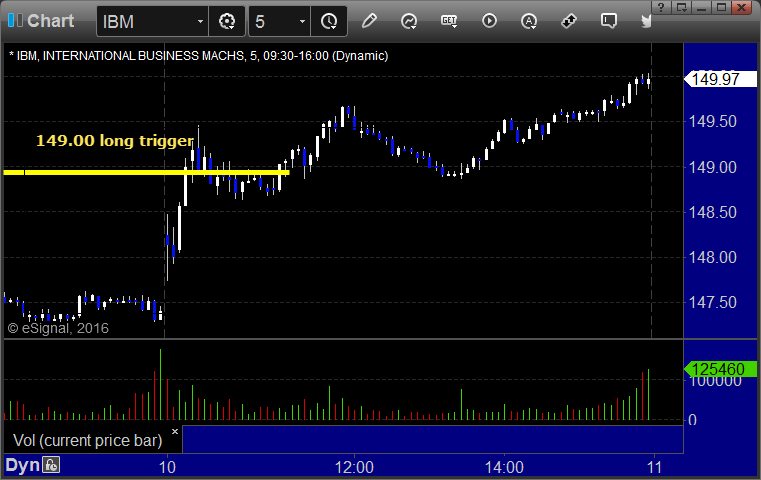The height and width of the screenshot is (480, 761).
Task: Click the 149.00 price axis label
Action: pos(713,167)
